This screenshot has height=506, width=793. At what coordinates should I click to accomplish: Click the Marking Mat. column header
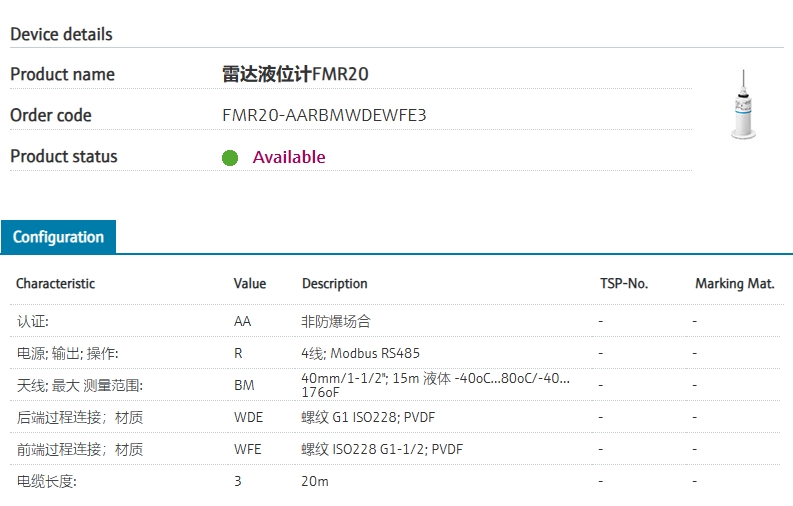click(x=735, y=284)
